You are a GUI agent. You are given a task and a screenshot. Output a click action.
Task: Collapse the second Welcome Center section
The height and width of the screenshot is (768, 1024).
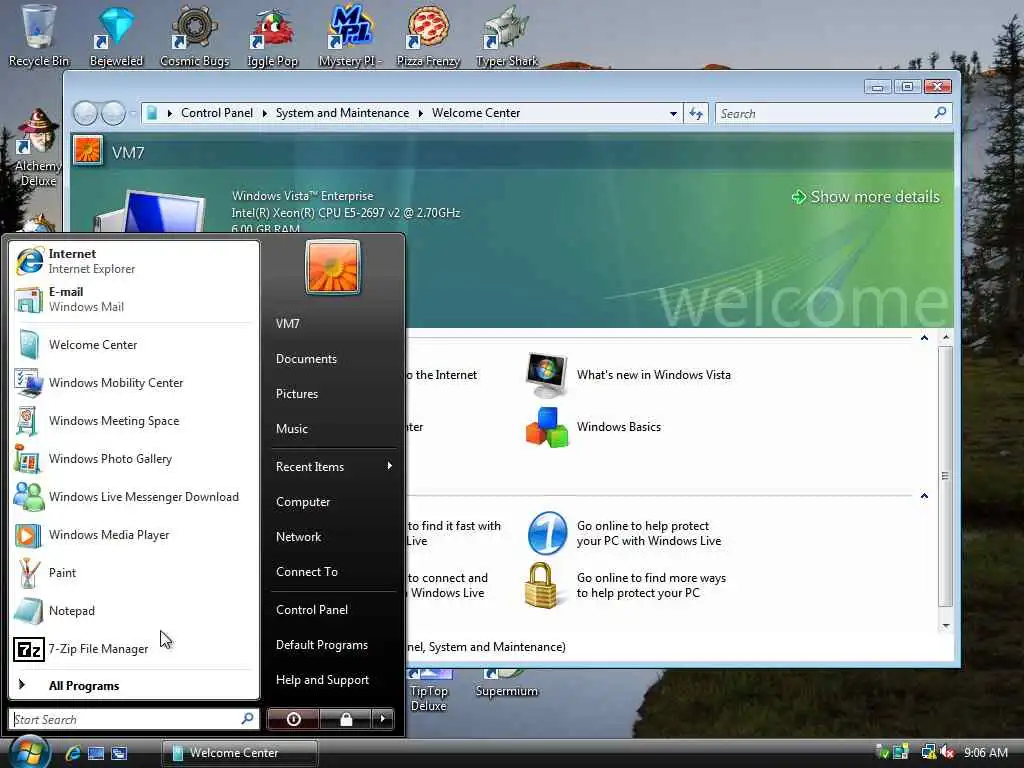coord(924,496)
